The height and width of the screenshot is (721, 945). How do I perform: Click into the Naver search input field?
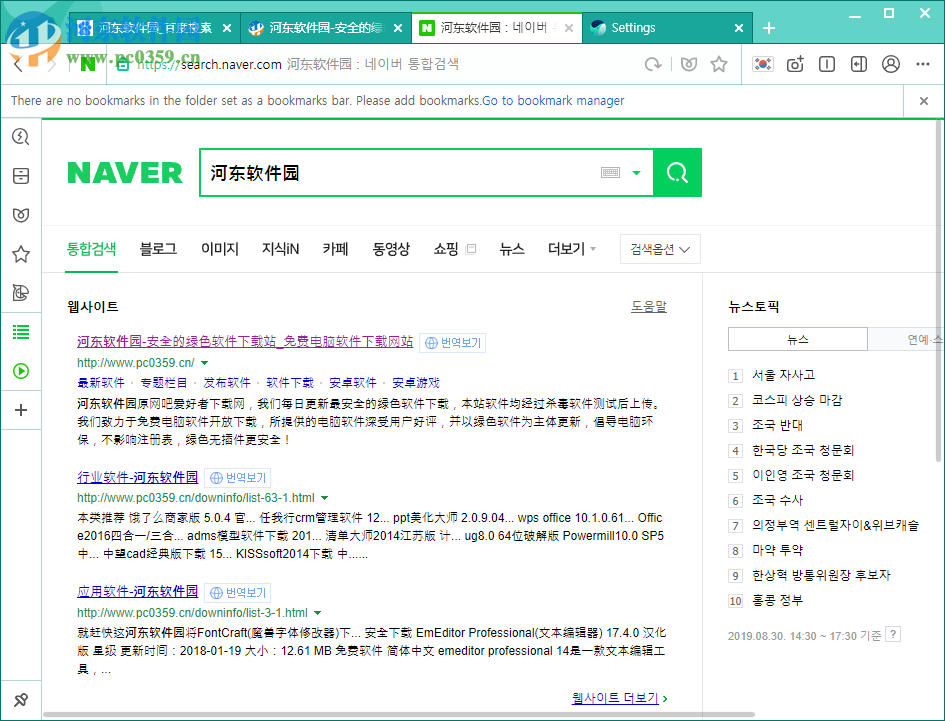pos(400,173)
